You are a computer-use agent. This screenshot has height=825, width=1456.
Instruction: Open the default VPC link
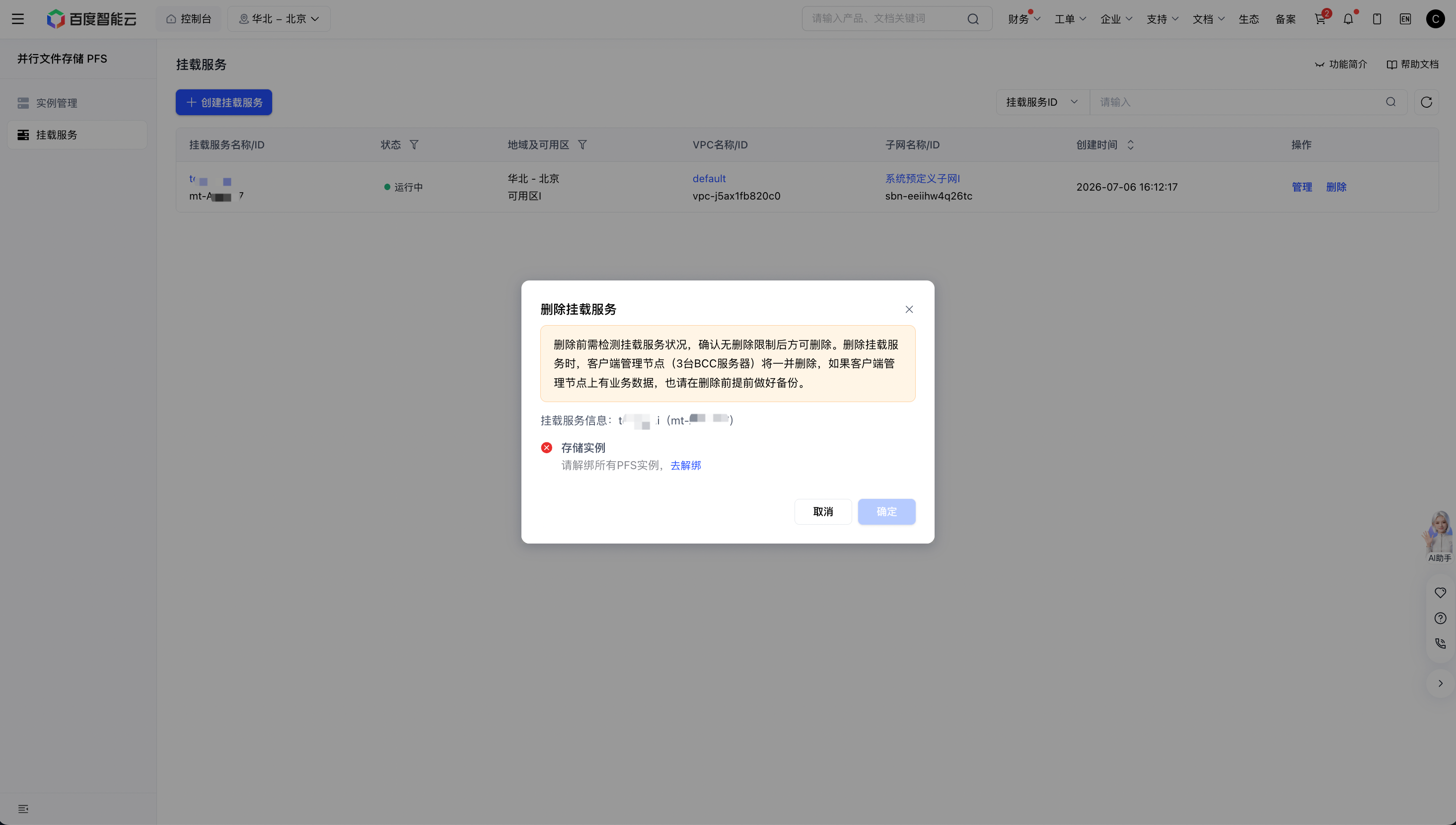(709, 179)
